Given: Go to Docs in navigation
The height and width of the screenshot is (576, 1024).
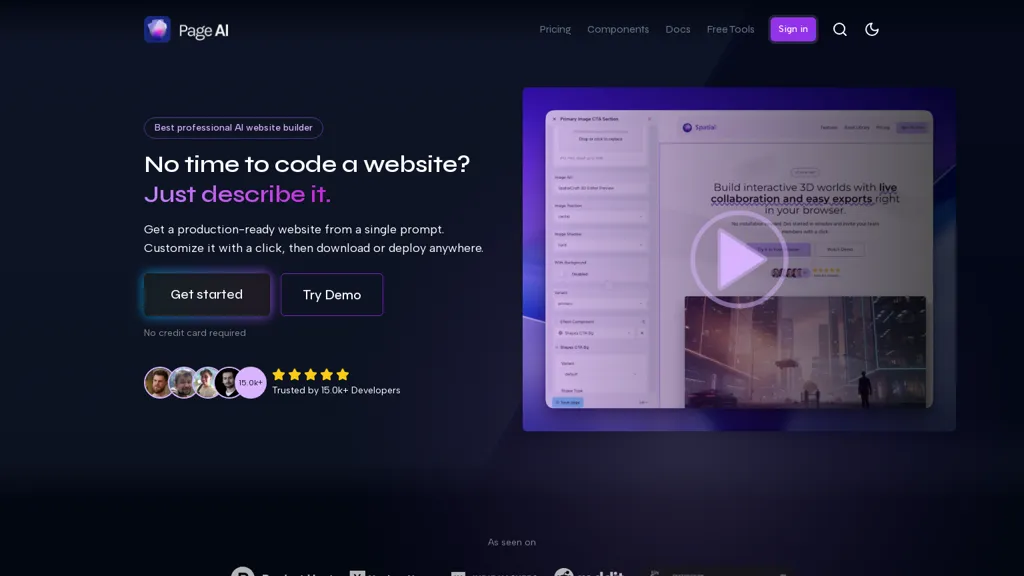Looking at the screenshot, I should [678, 29].
